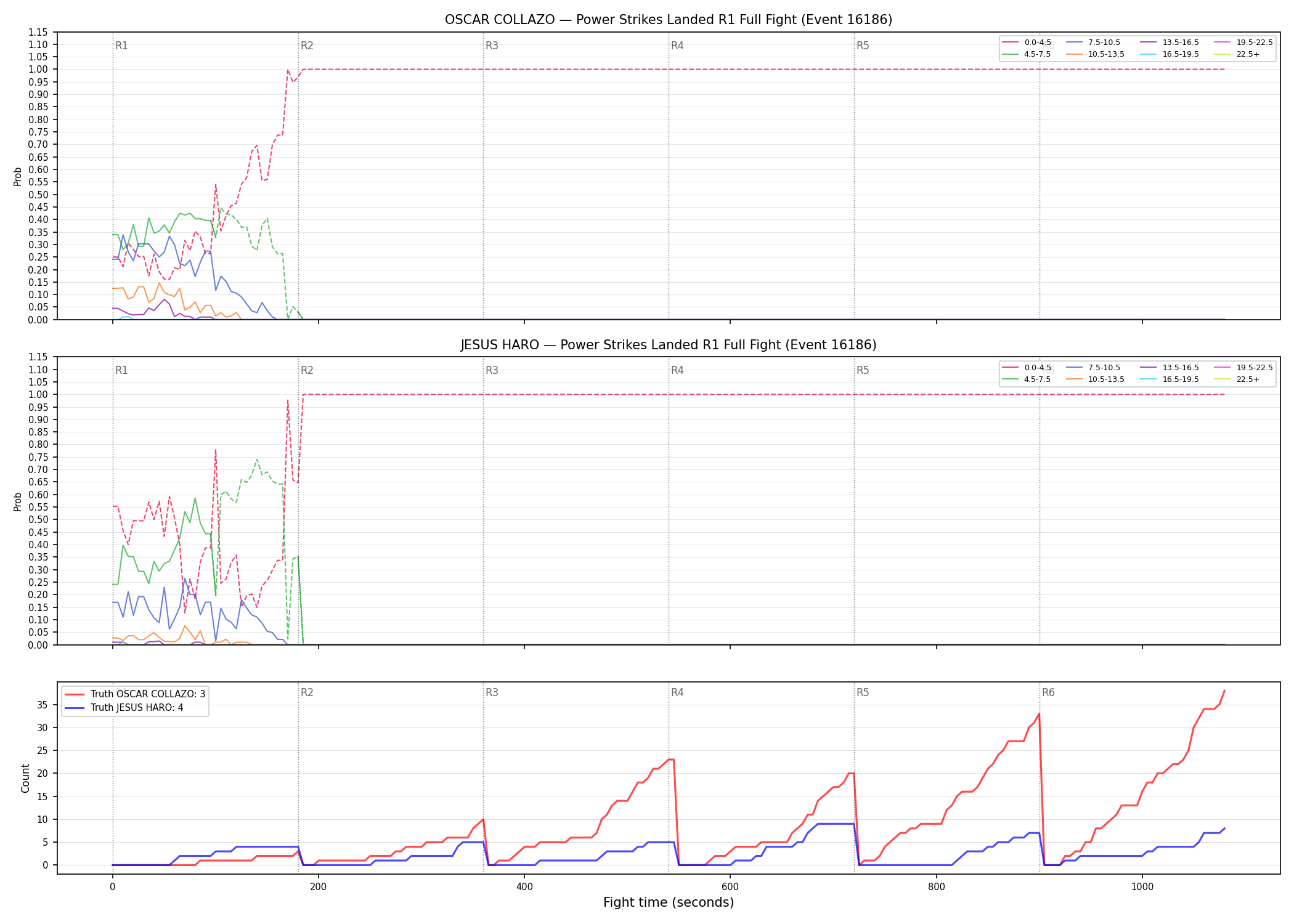Select the R4 round label in Jesus Haro chart
1294x924 pixels.
tap(677, 370)
